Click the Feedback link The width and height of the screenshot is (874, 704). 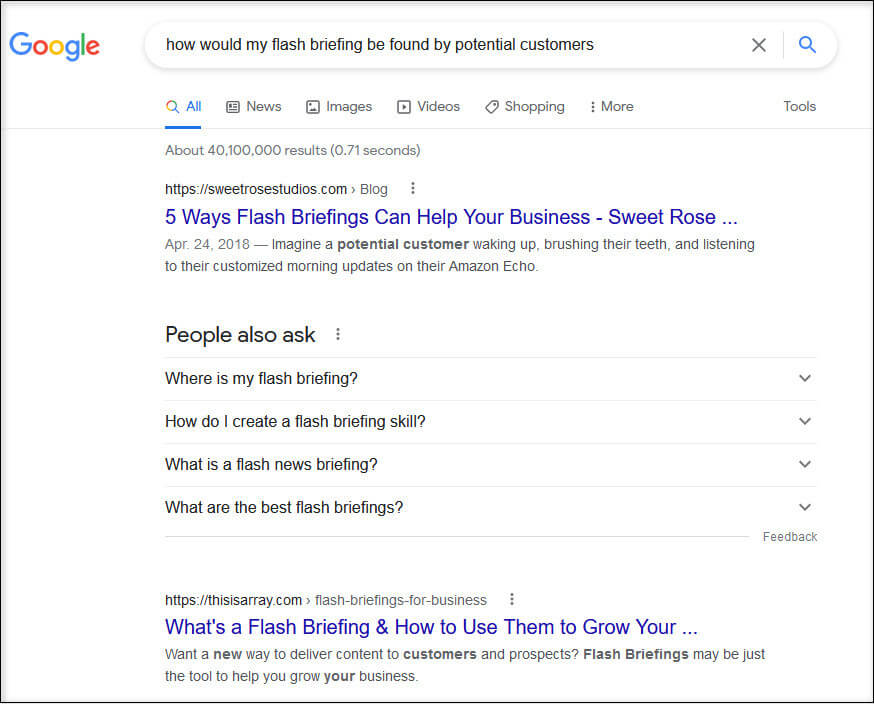pos(790,537)
